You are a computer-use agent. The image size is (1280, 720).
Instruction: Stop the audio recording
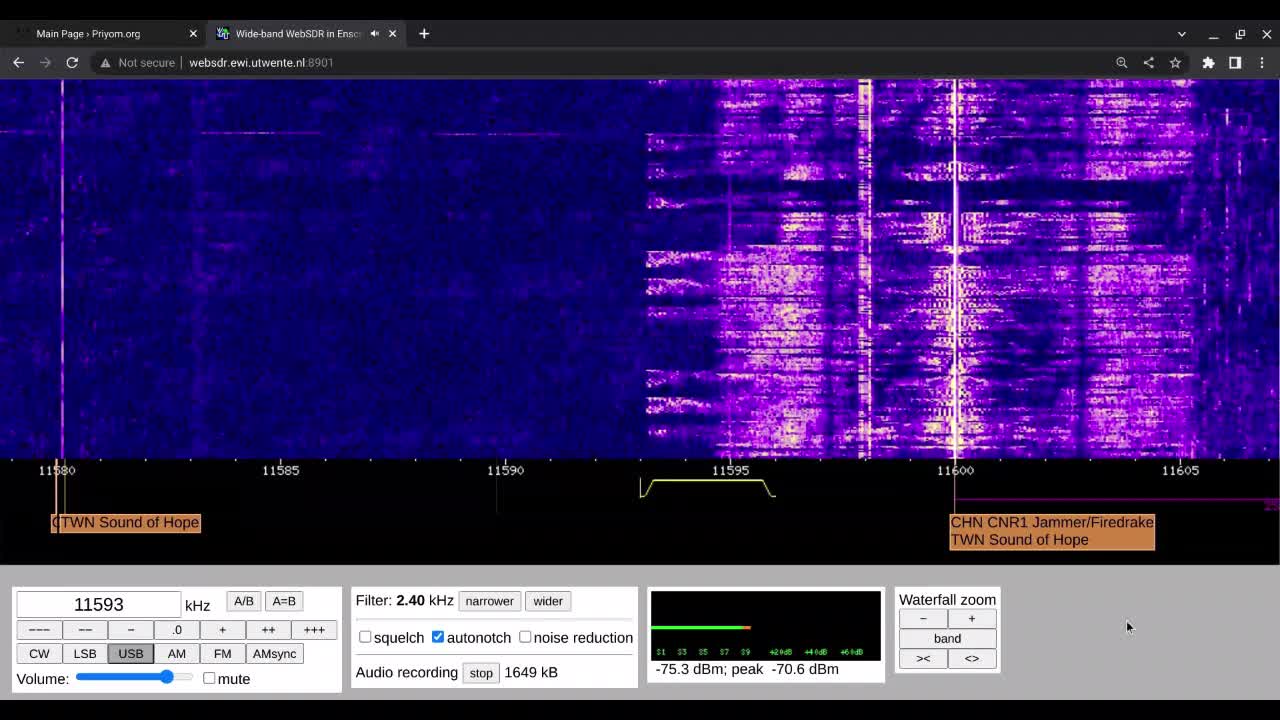(481, 673)
